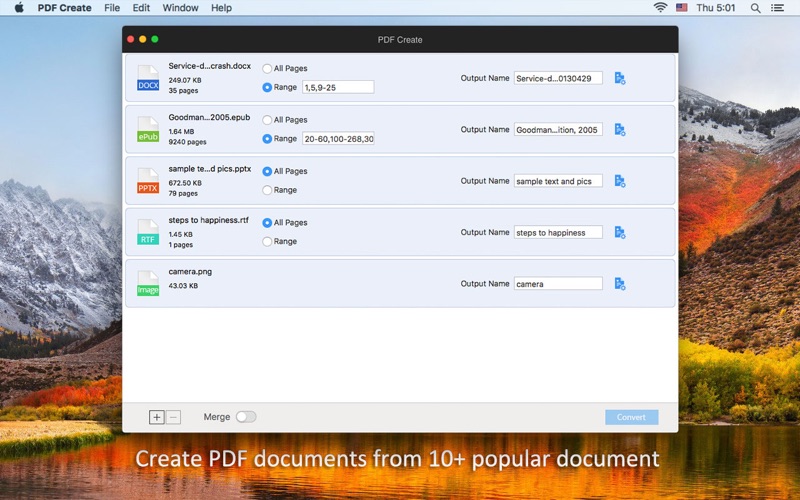800x500 pixels.
Task: Edit Output Name field sample text and pics
Action: [x=558, y=181]
